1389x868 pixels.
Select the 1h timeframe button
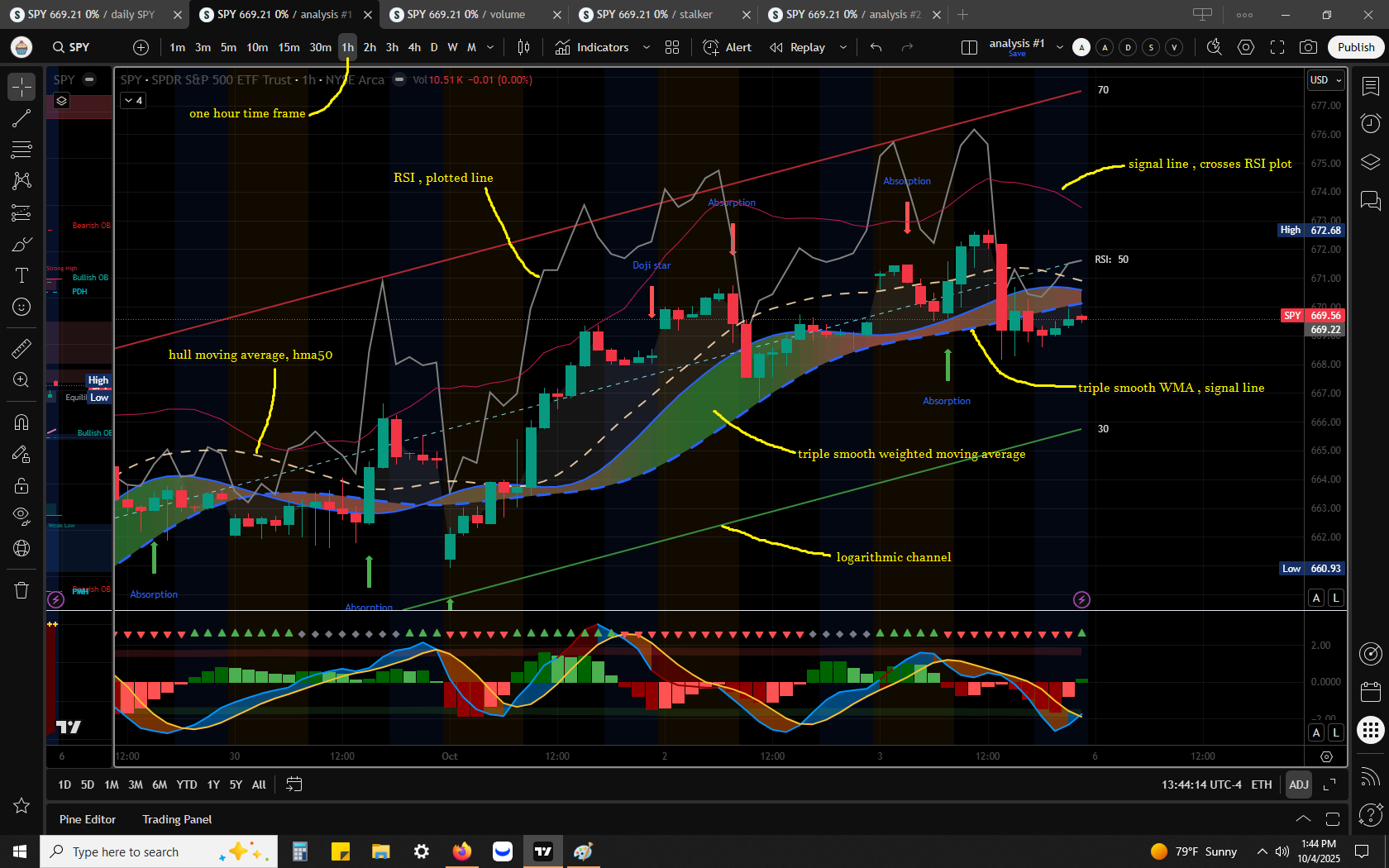[x=348, y=47]
